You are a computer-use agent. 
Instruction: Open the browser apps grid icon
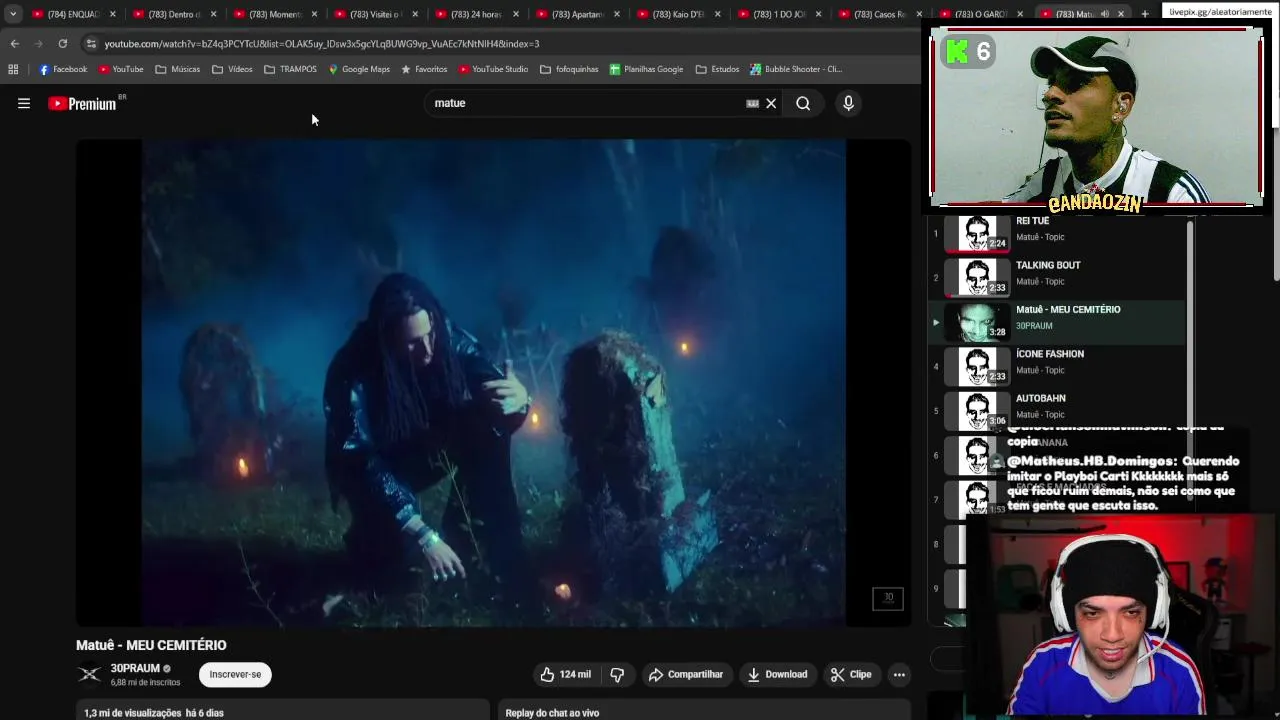pyautogui.click(x=13, y=69)
